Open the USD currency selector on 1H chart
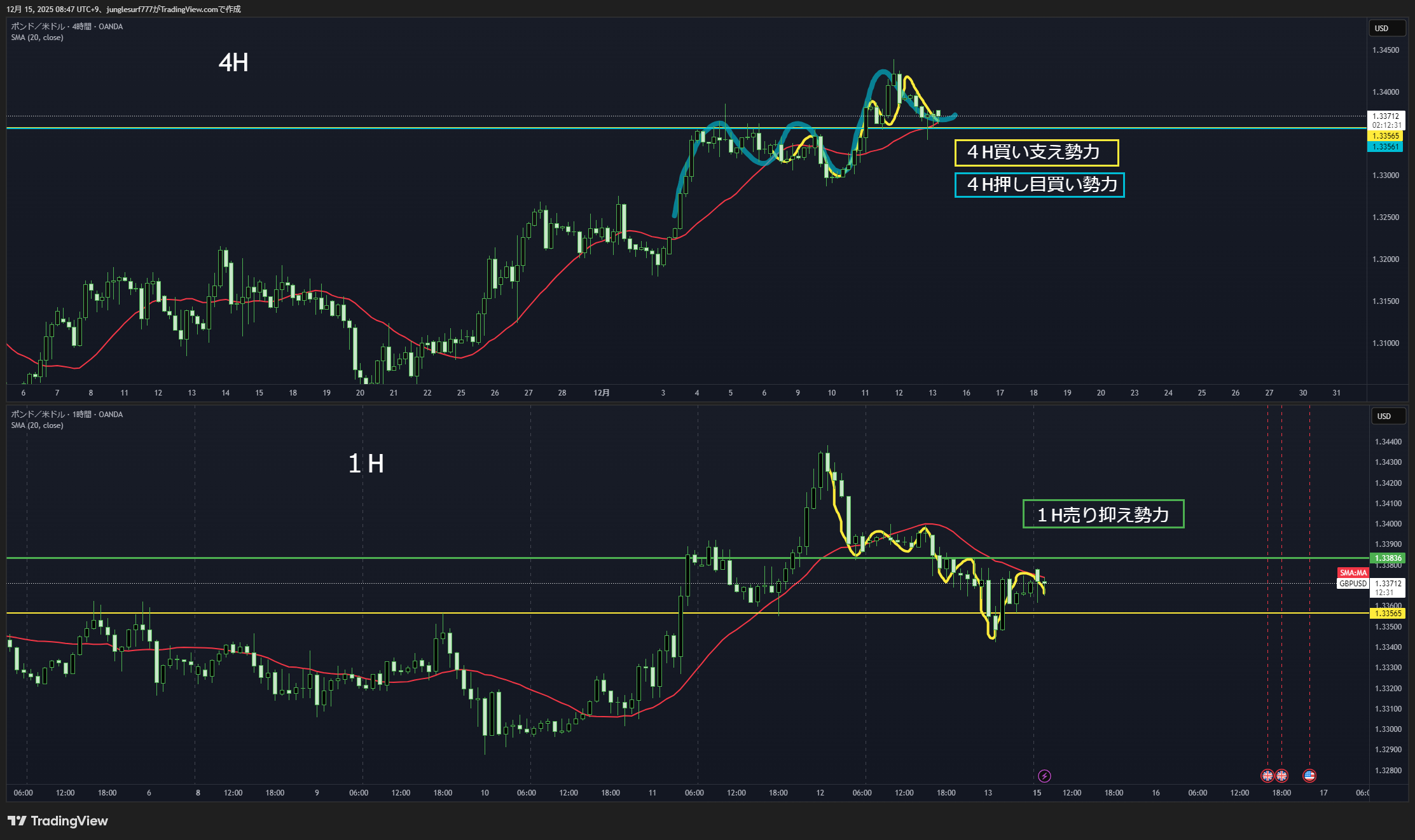Screen dimensions: 1415x840 click(x=1389, y=417)
